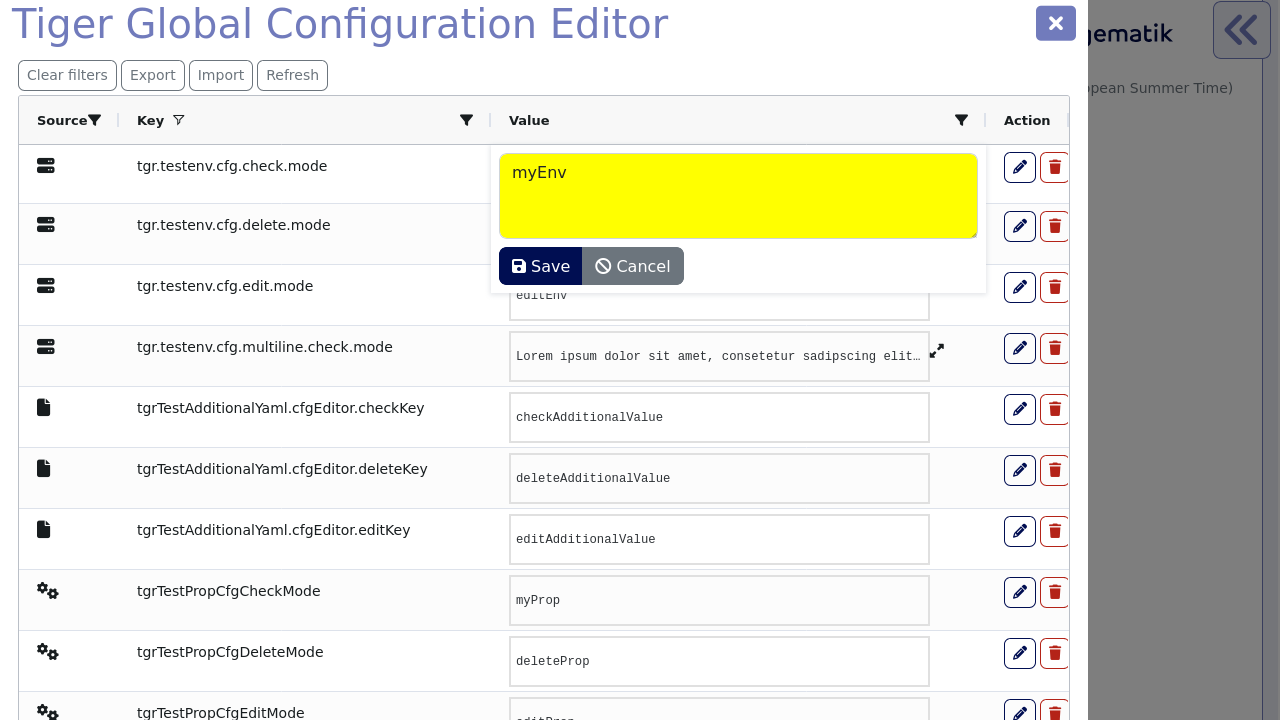Cancel the value edit
Image resolution: width=1280 pixels, height=720 pixels.
tap(633, 266)
